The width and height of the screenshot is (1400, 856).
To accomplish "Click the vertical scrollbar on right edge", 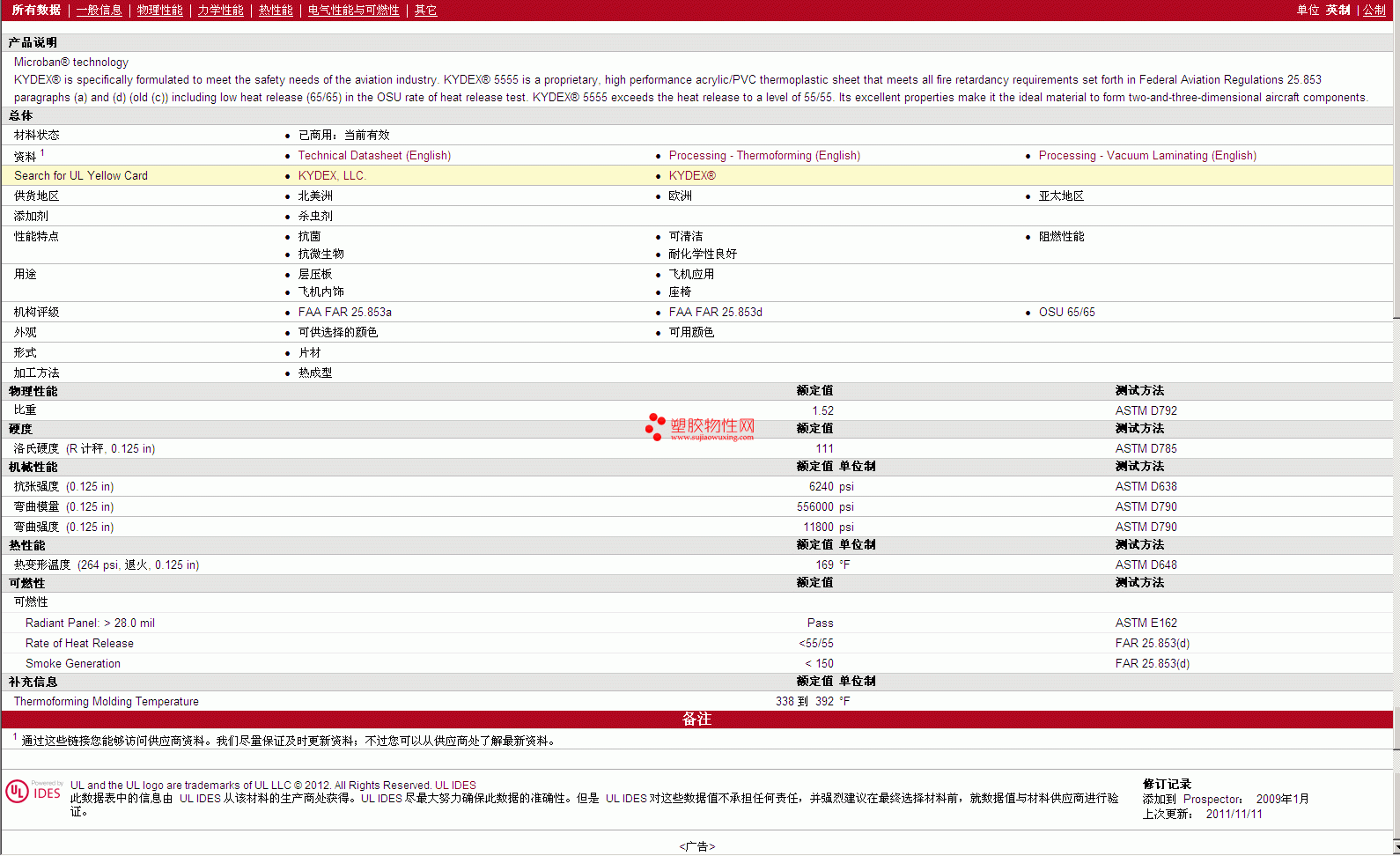I will pyautogui.click(x=1396, y=428).
